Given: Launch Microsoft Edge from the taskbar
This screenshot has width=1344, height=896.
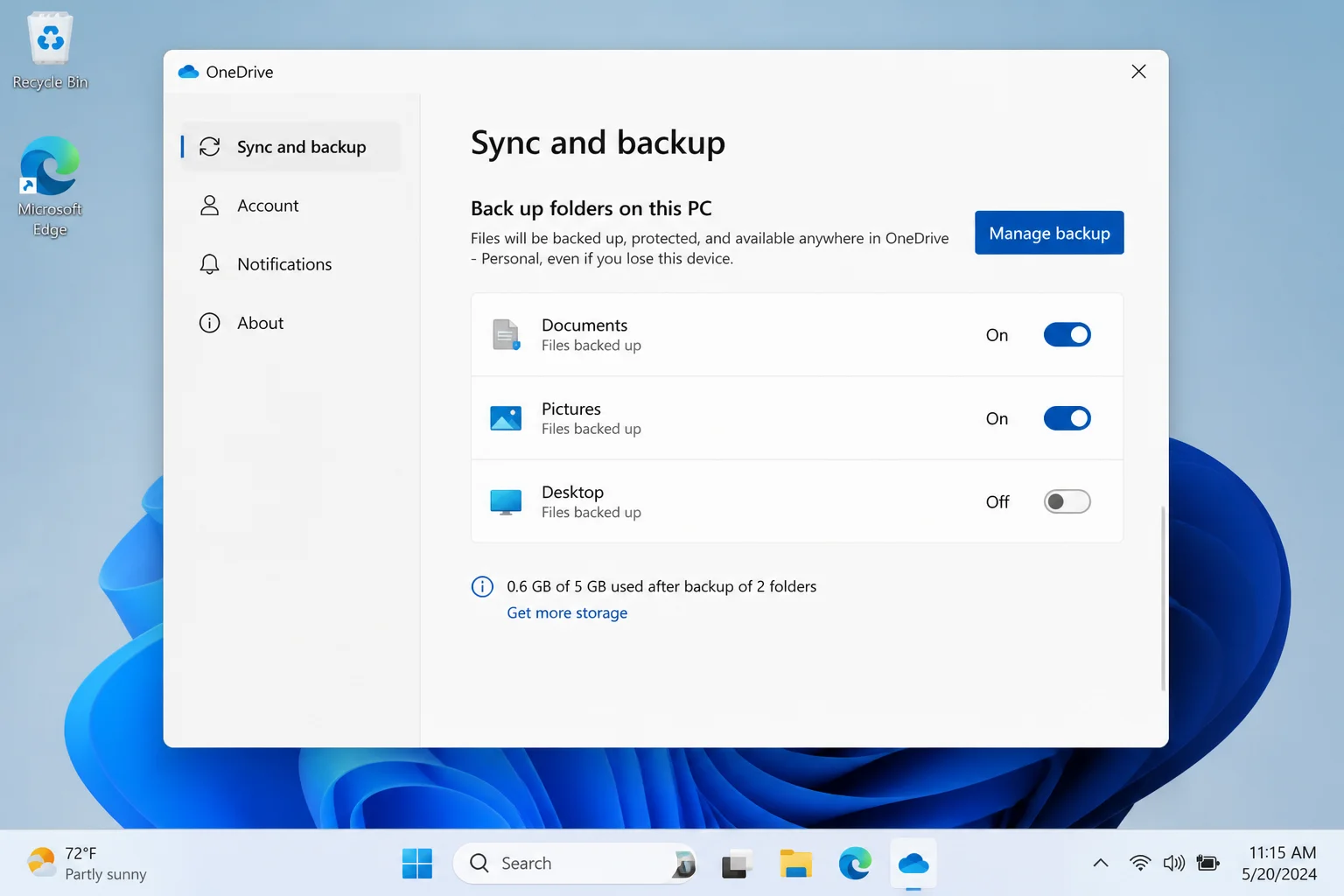Looking at the screenshot, I should tap(855, 864).
